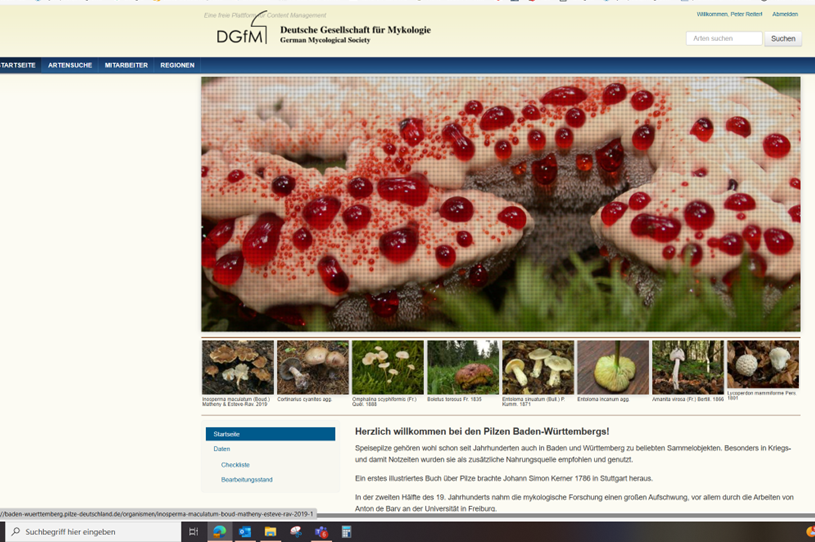
Task: Open Outlook from the taskbar
Action: coord(245,532)
